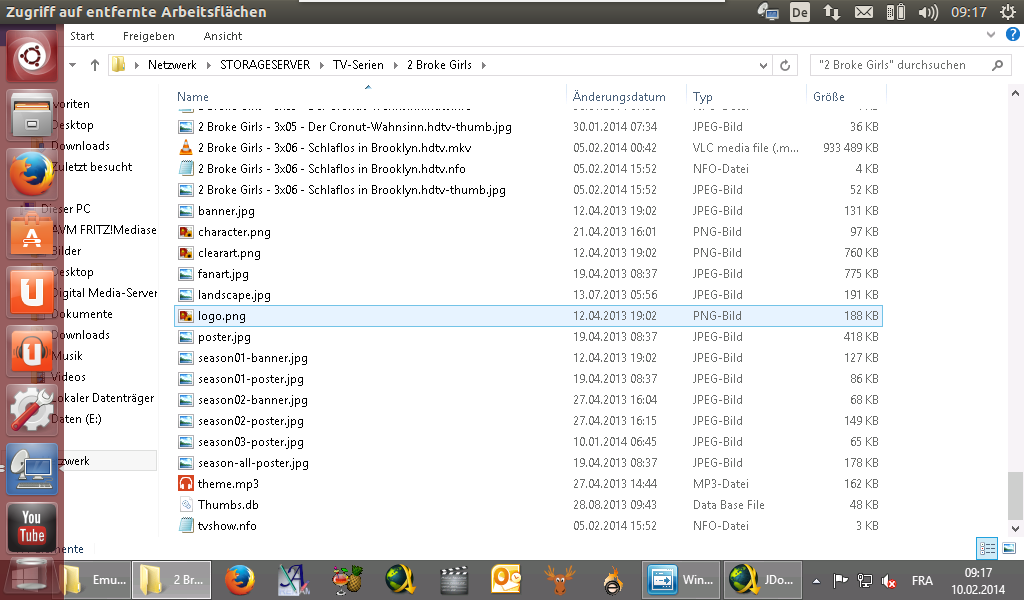Viewport: 1024px width, 600px height.
Task: Select 3x06 Schlaflos in Brooklyn.hdtv.mkv file
Action: pos(334,148)
